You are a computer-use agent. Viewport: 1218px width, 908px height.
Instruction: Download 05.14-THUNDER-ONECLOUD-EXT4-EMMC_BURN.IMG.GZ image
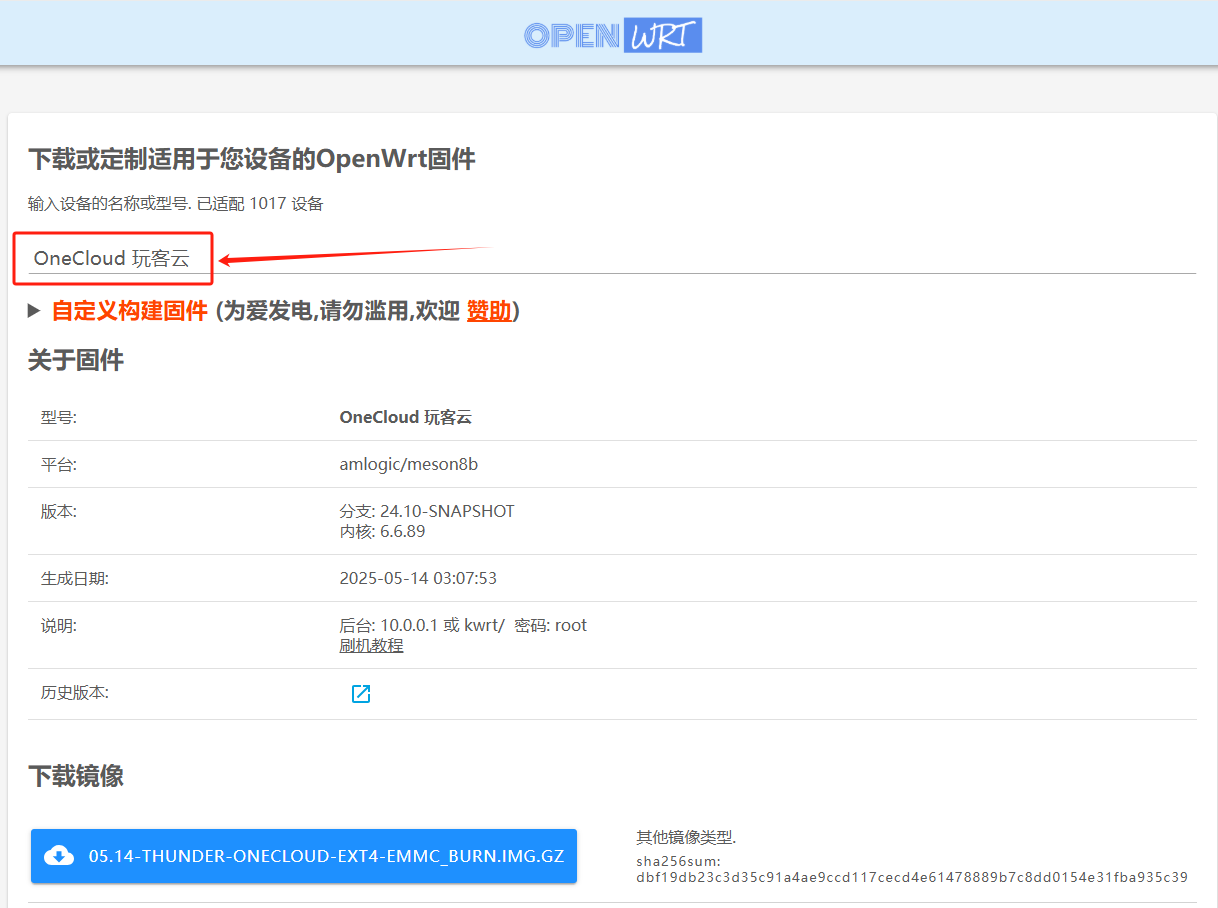point(325,856)
